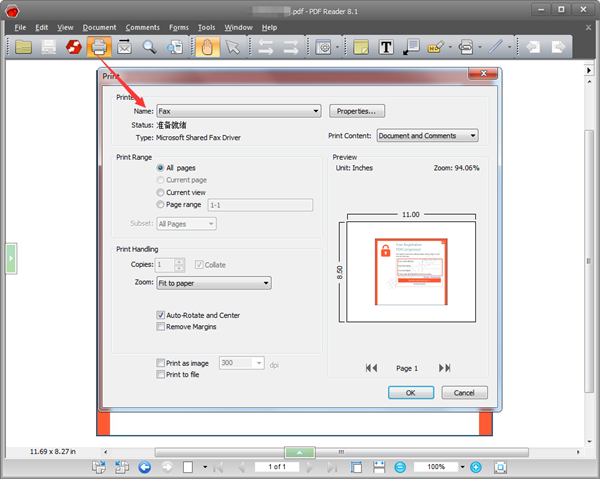Open the 300 dpi dropdown
Viewport: 600px width, 479px height.
click(x=242, y=363)
